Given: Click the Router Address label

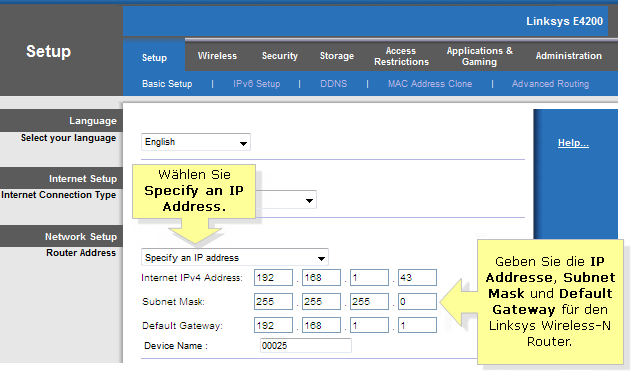Looking at the screenshot, I should [81, 253].
